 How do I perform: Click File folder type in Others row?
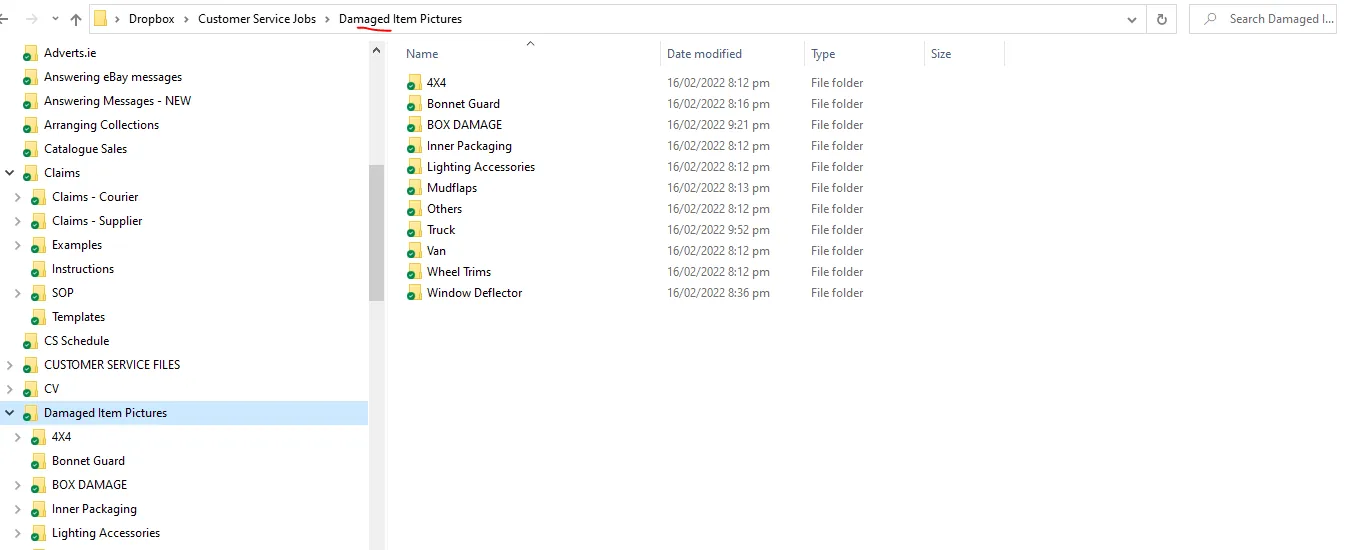pyautogui.click(x=837, y=209)
